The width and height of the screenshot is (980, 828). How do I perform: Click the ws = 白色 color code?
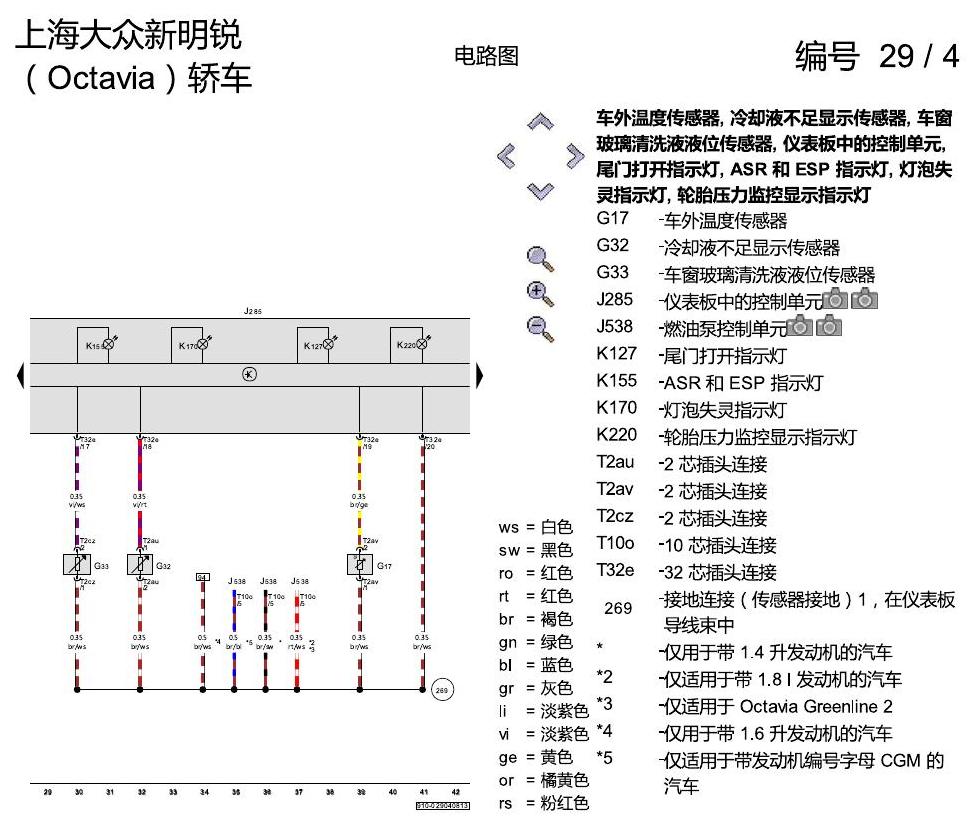click(x=536, y=527)
